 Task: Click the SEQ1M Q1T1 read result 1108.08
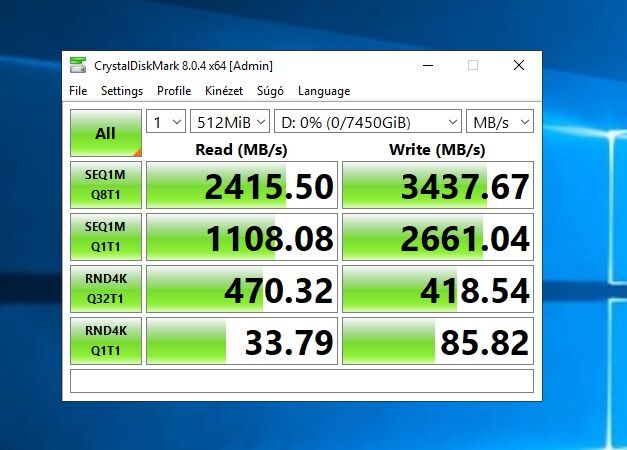(x=242, y=237)
